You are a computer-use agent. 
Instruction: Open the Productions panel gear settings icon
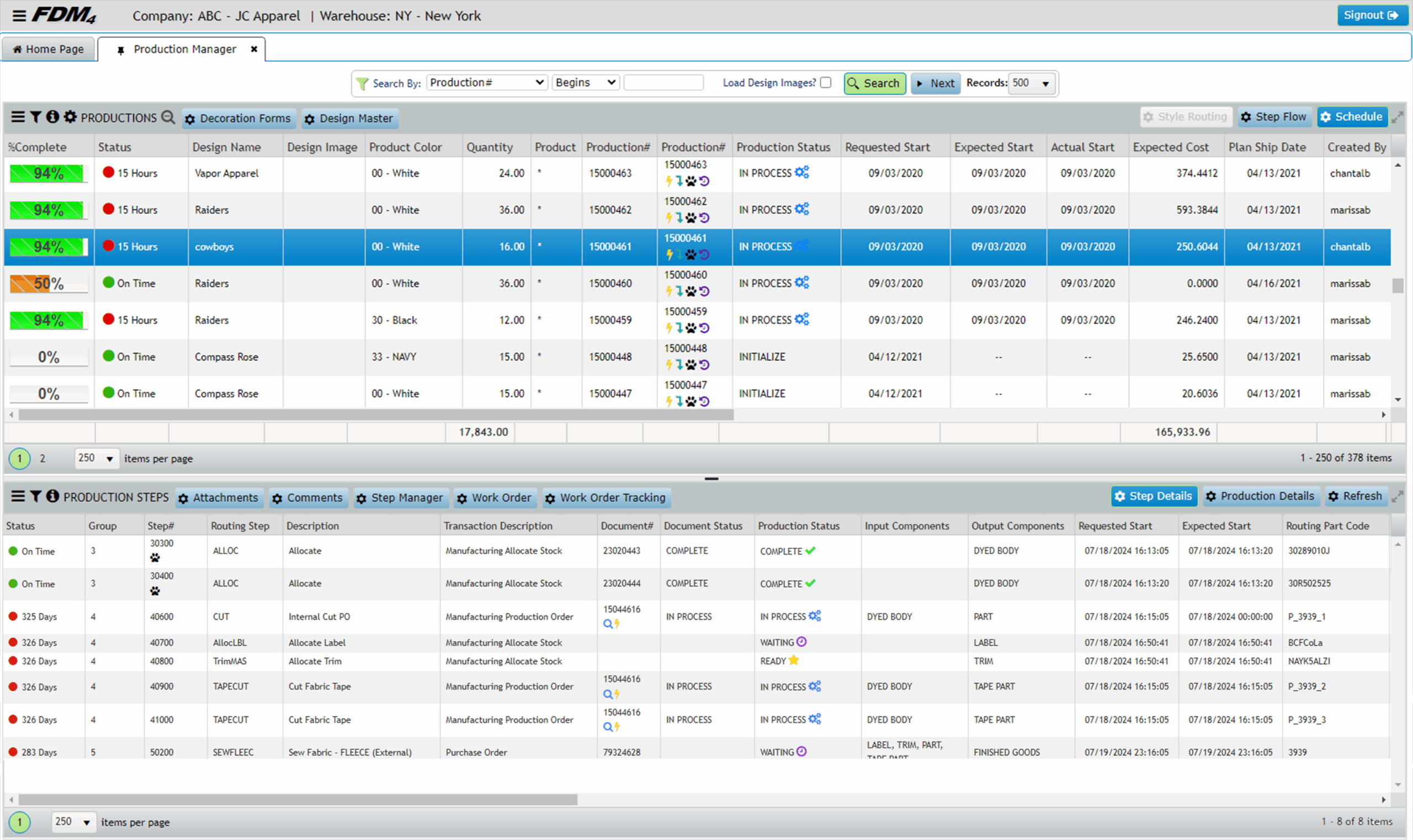pos(70,117)
